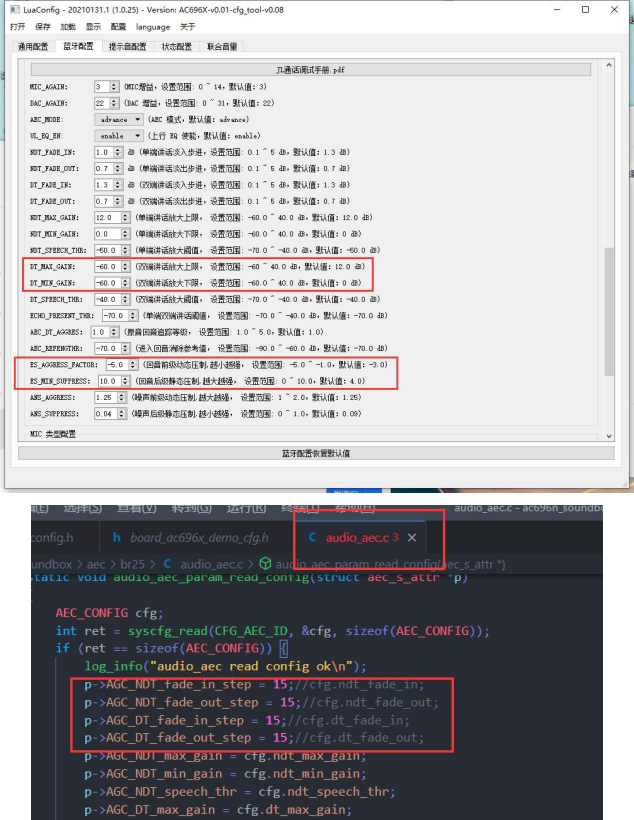
Task: Click the AEC_DT_AGGRES spinner arrows
Action: [115, 332]
